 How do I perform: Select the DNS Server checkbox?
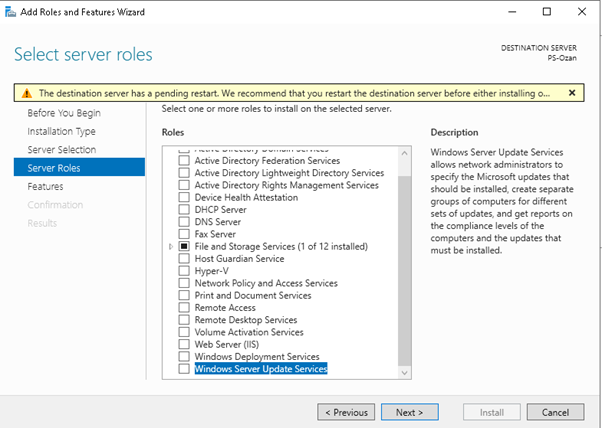pyautogui.click(x=183, y=222)
